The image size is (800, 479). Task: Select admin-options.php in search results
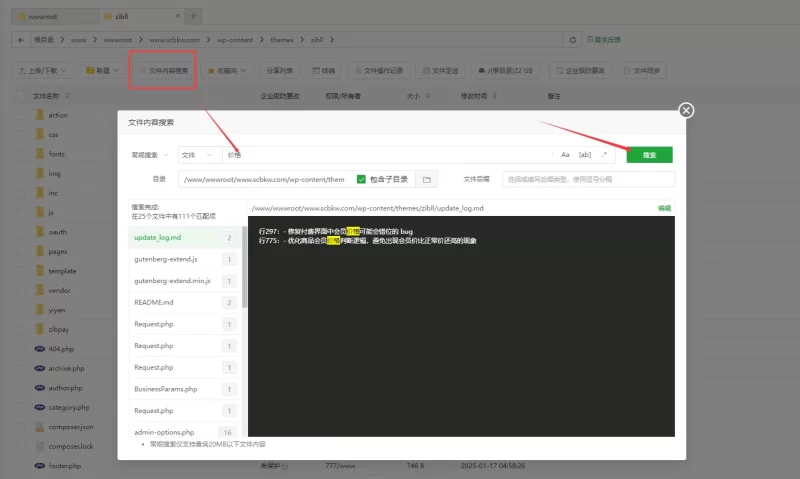[x=184, y=432]
